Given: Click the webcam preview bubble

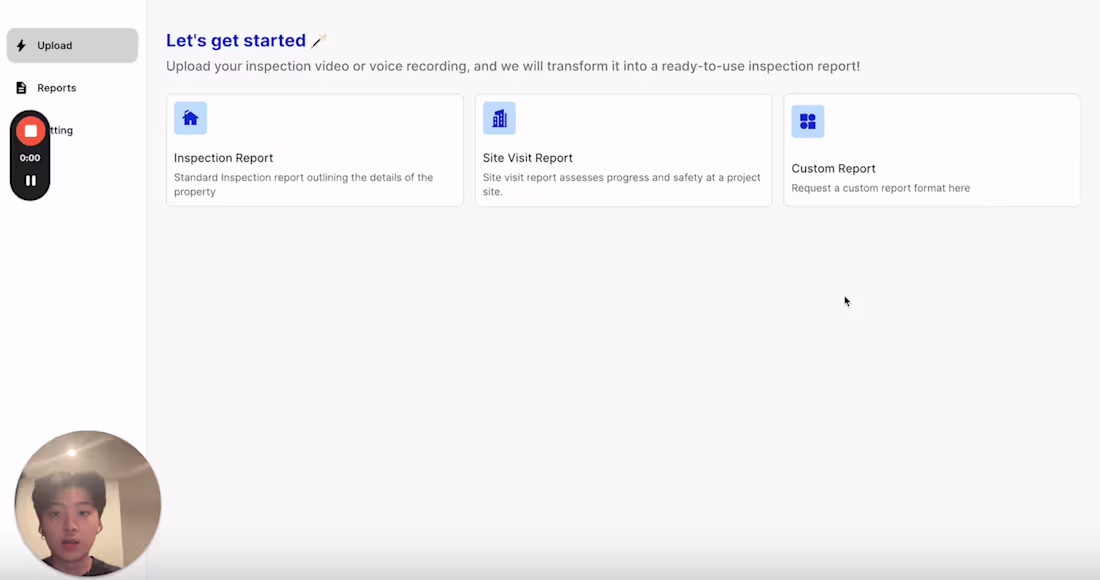Looking at the screenshot, I should (x=87, y=503).
